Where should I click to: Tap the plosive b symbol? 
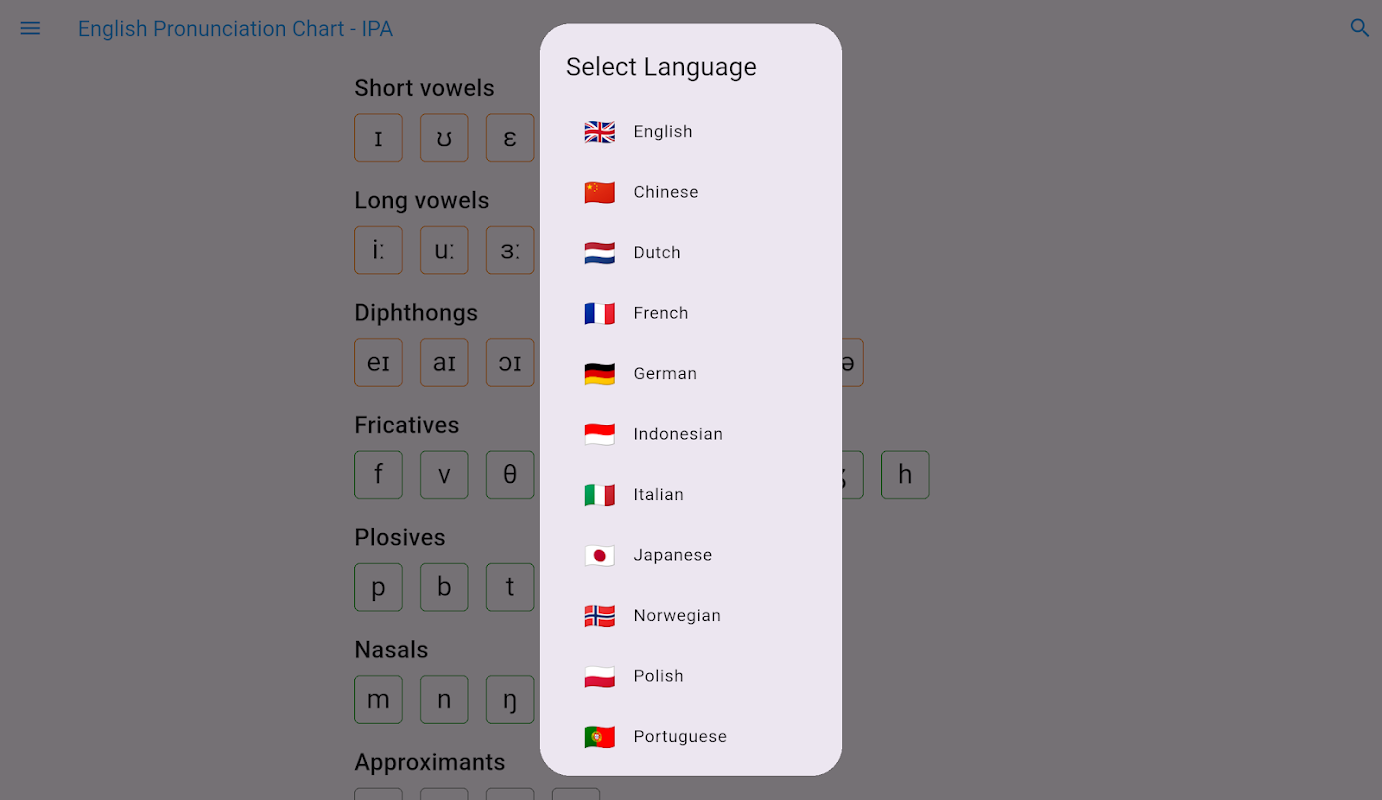pyautogui.click(x=444, y=587)
